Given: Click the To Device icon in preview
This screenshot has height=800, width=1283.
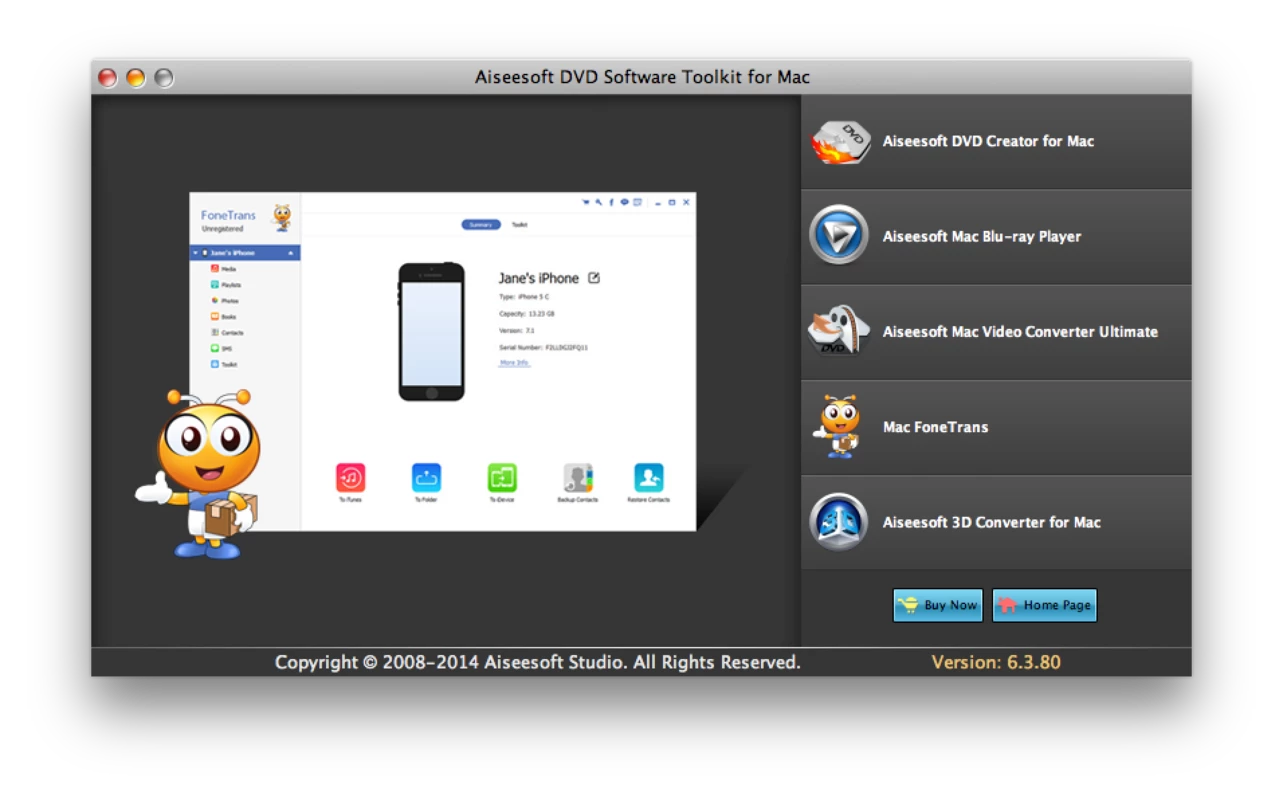Looking at the screenshot, I should 502,479.
